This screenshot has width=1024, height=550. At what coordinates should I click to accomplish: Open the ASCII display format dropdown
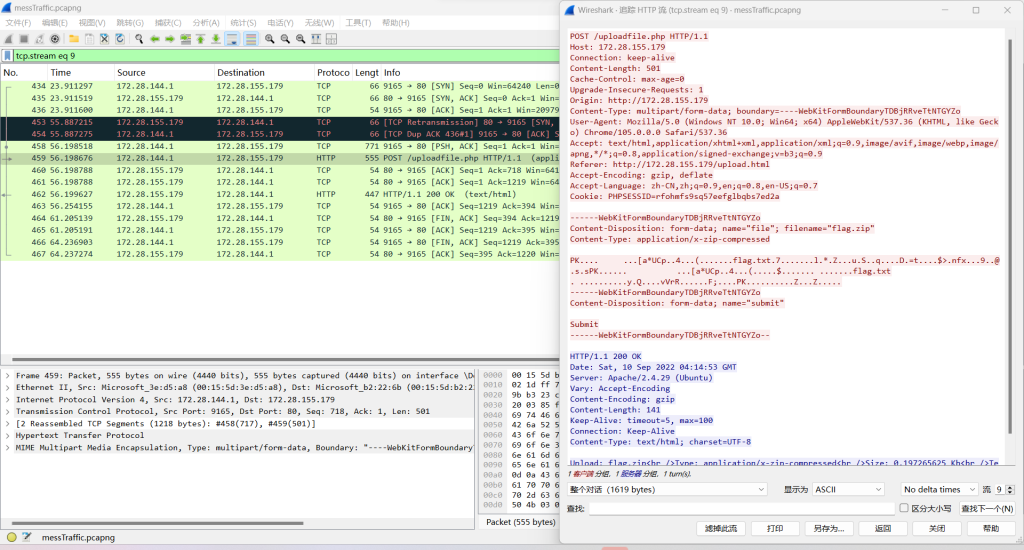click(x=847, y=490)
